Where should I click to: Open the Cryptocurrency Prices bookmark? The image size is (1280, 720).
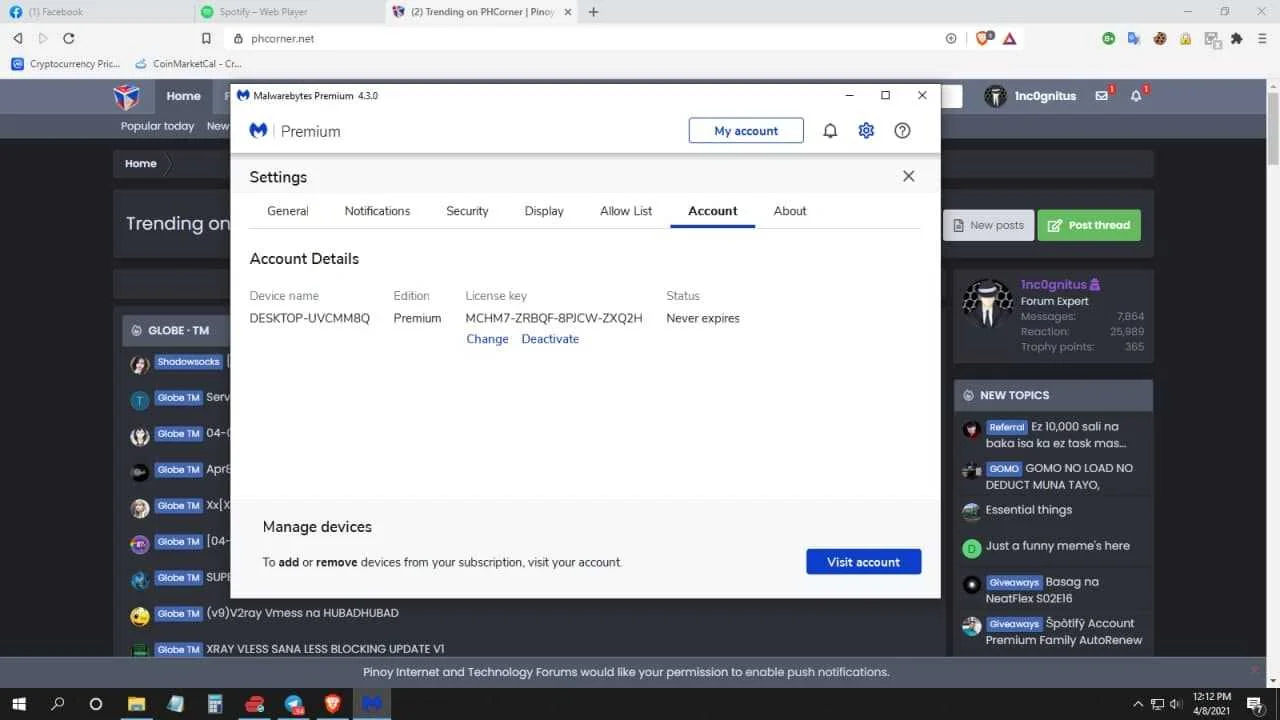pos(66,64)
